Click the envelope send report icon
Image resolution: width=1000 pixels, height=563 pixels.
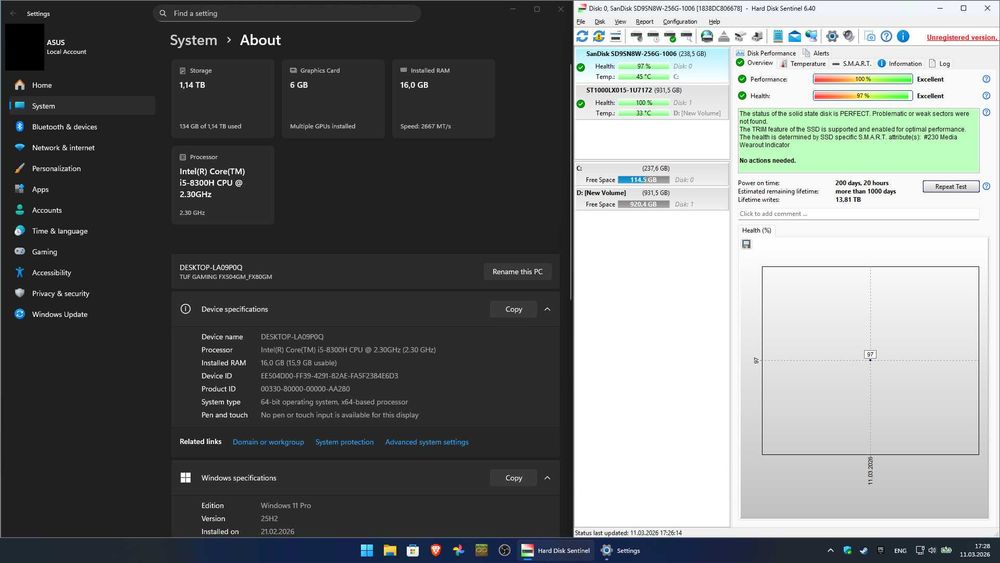tap(795, 36)
